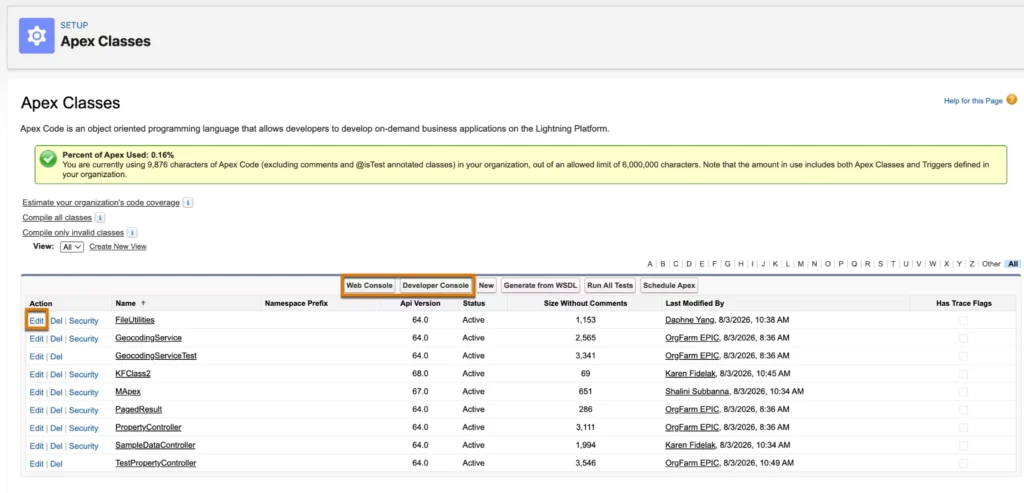Click info icon beside Compile only invalid classes
The height and width of the screenshot is (493, 1024).
click(x=132, y=233)
